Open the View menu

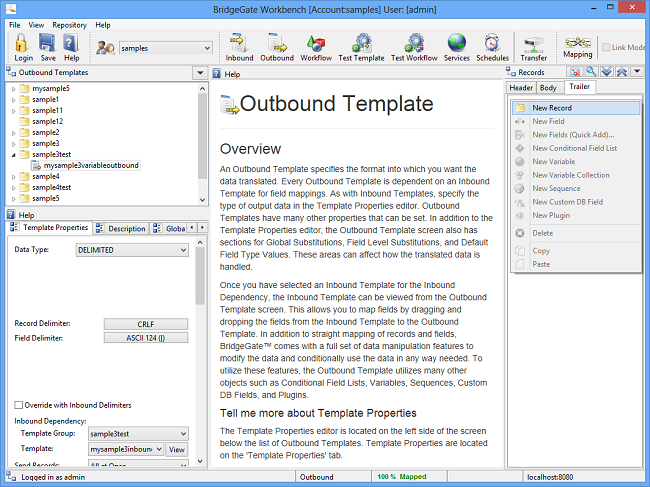pos(36,25)
